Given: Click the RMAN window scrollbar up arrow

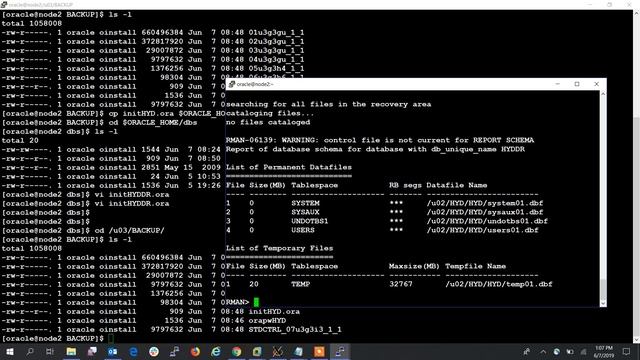Looking at the screenshot, I should pyautogui.click(x=603, y=94).
